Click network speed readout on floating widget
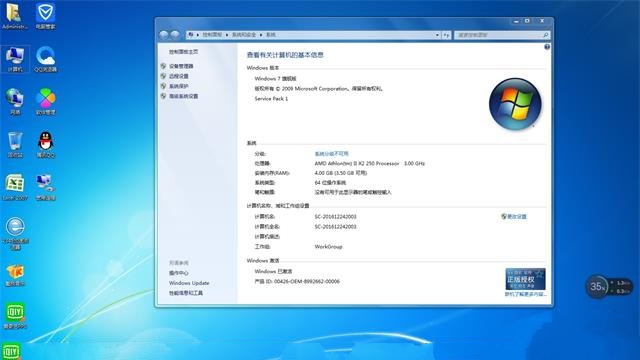 click(621, 287)
